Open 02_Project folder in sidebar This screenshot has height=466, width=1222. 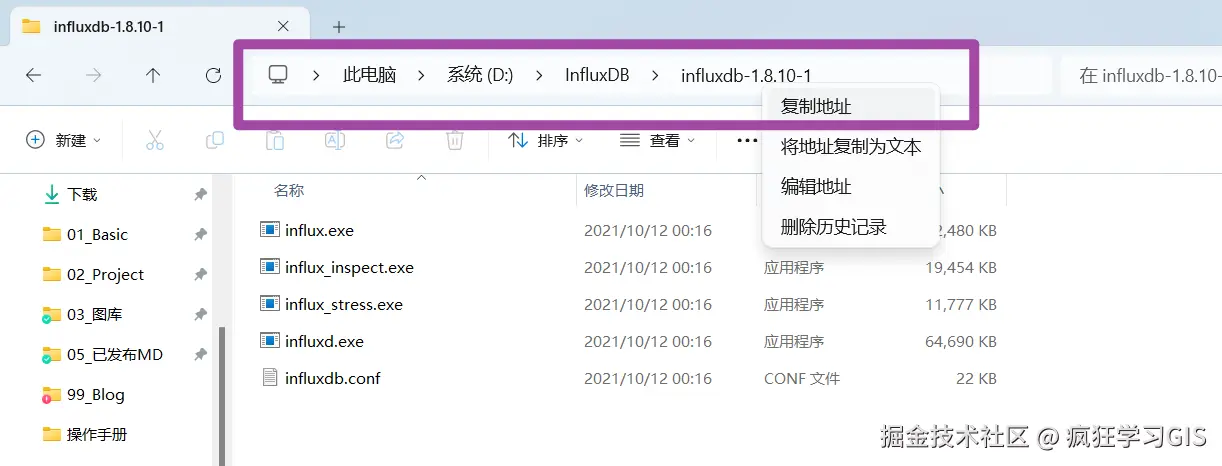click(x=105, y=274)
